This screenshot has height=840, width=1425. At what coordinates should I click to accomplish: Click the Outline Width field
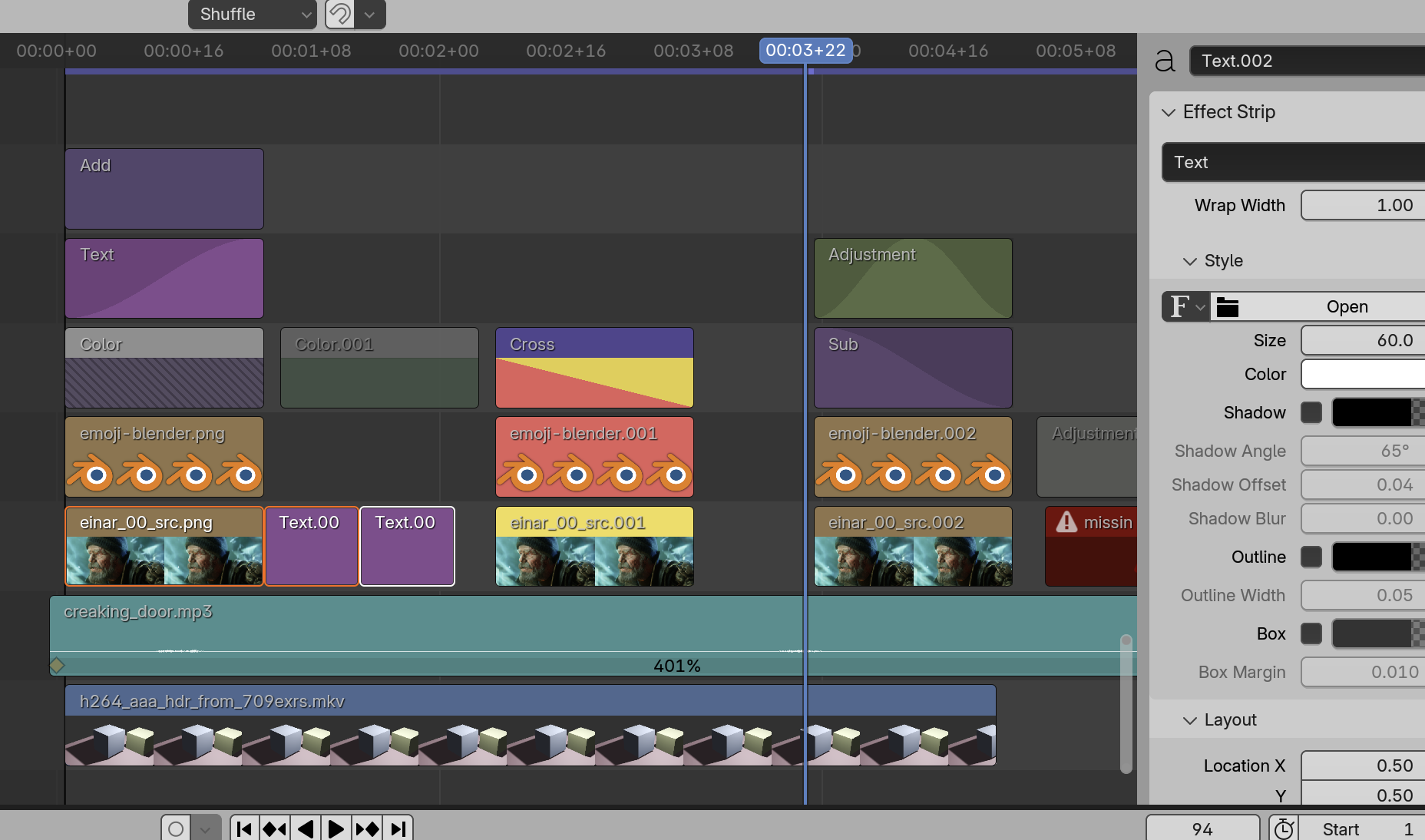1363,595
